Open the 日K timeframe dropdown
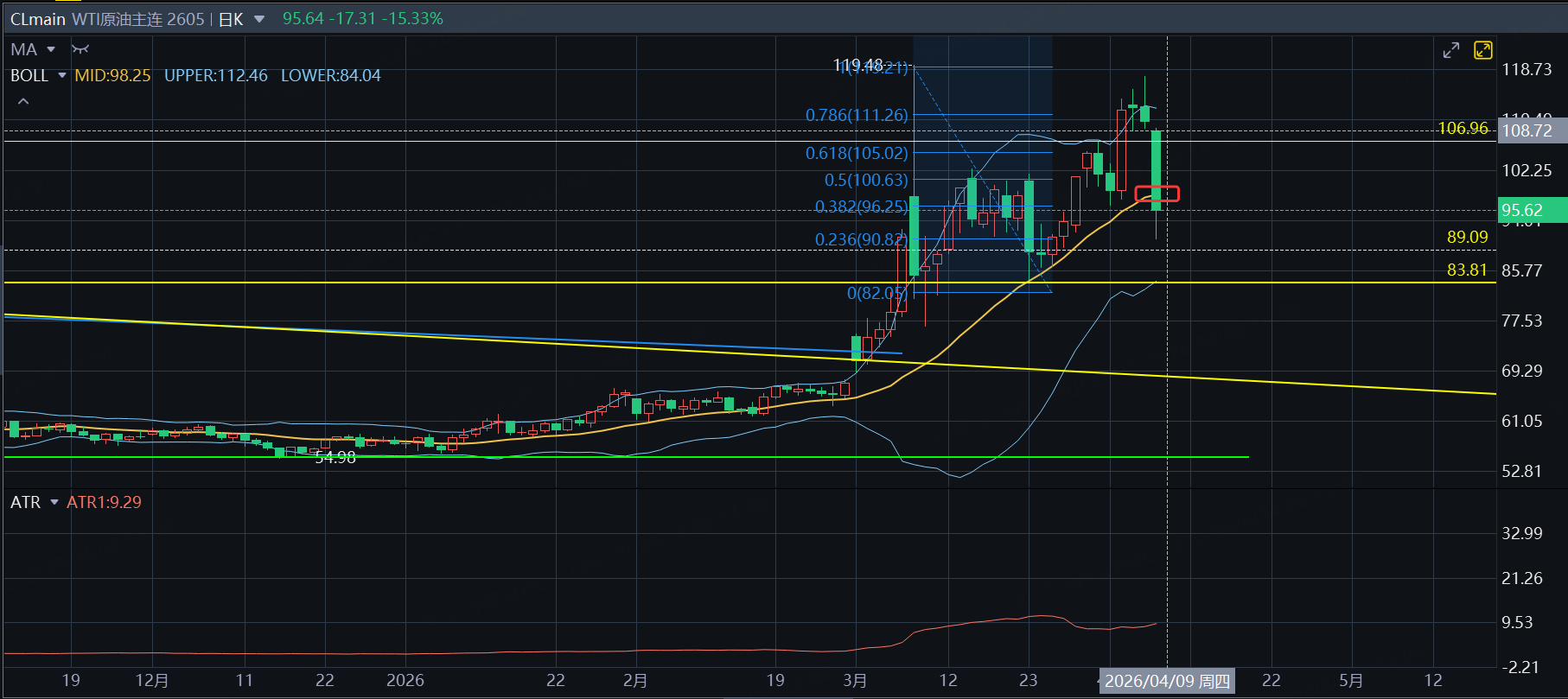This screenshot has height=699, width=1568. (258, 19)
